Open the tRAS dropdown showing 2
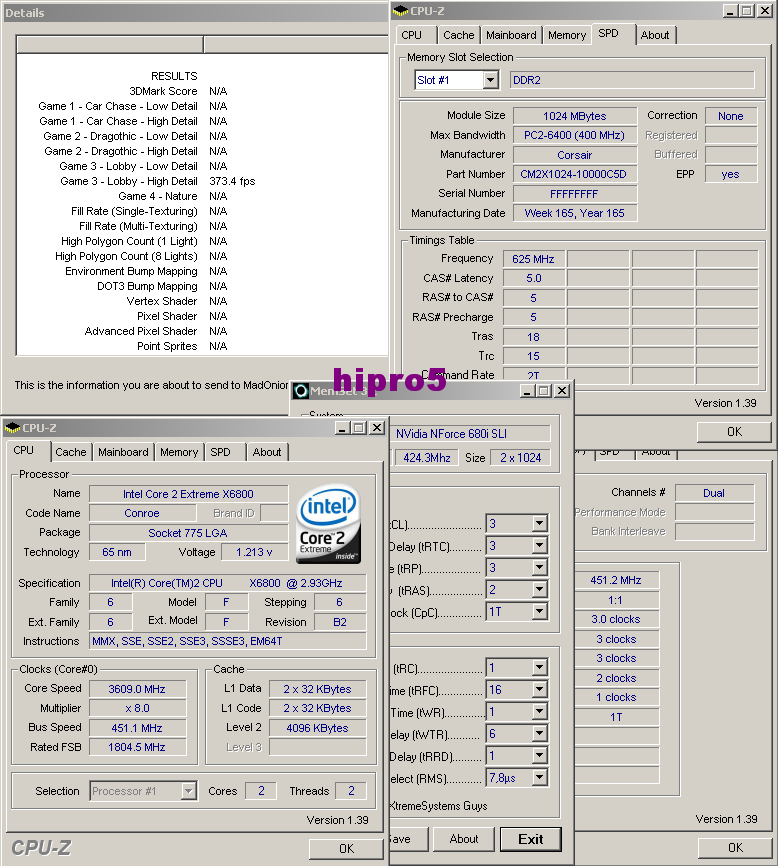 pyautogui.click(x=539, y=590)
